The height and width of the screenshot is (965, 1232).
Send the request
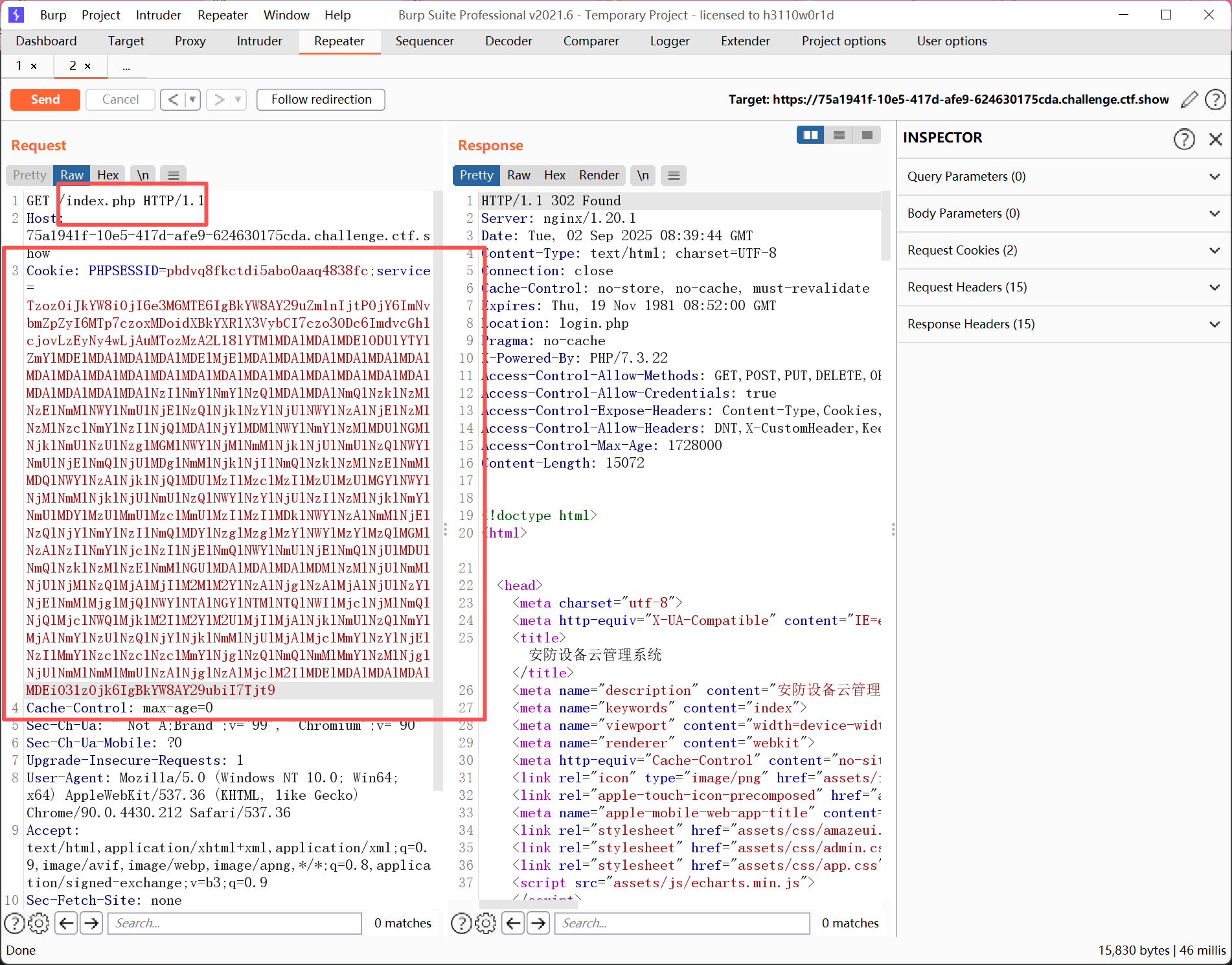tap(45, 100)
